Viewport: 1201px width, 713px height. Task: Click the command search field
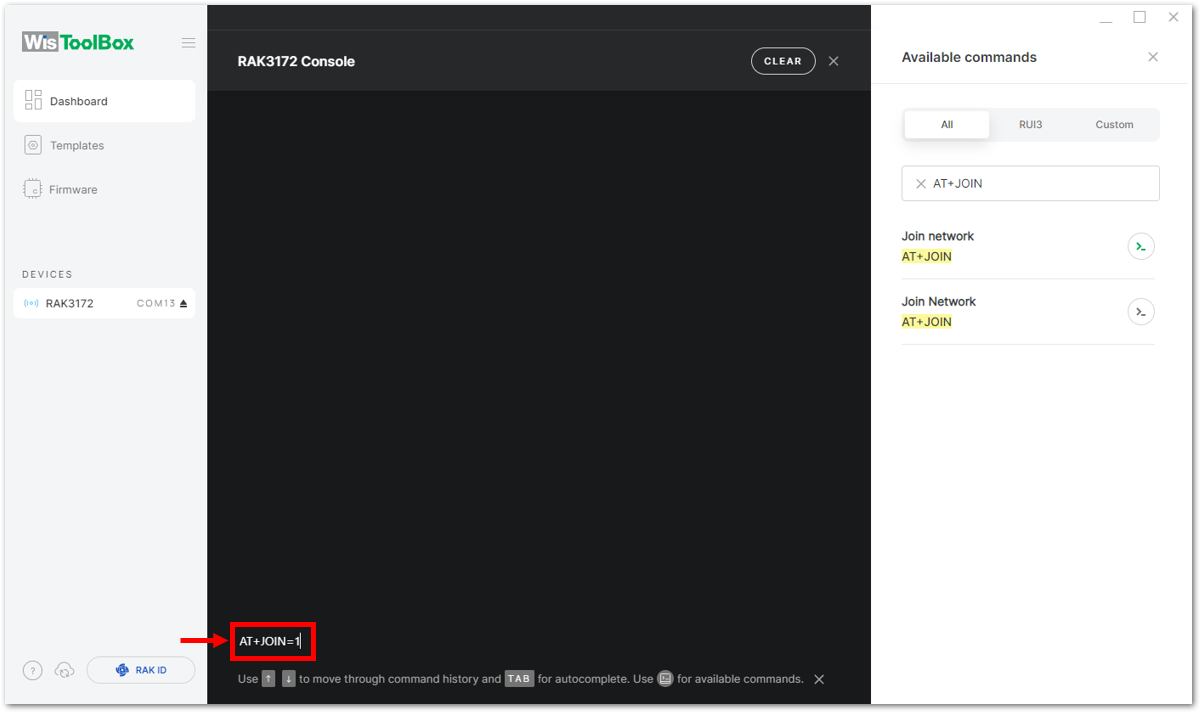tap(1030, 184)
